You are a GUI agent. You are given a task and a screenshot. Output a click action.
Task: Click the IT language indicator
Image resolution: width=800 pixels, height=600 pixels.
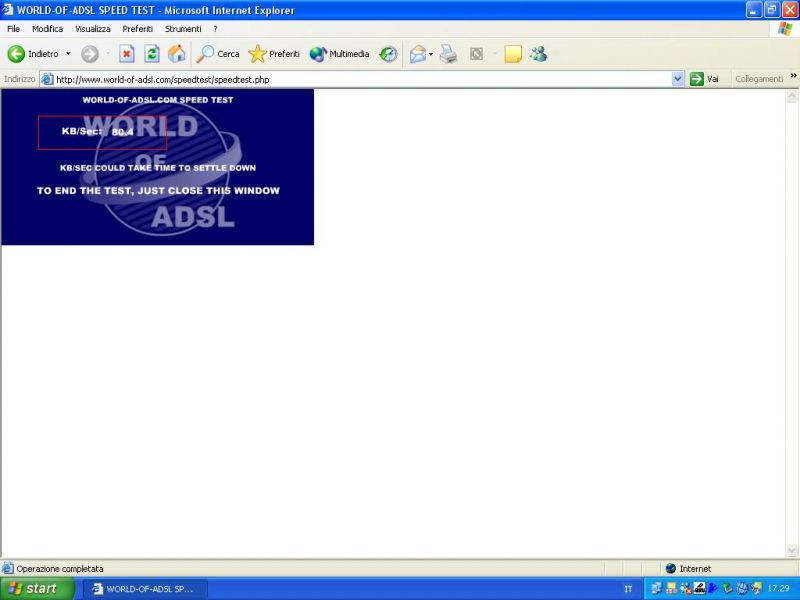(x=628, y=589)
